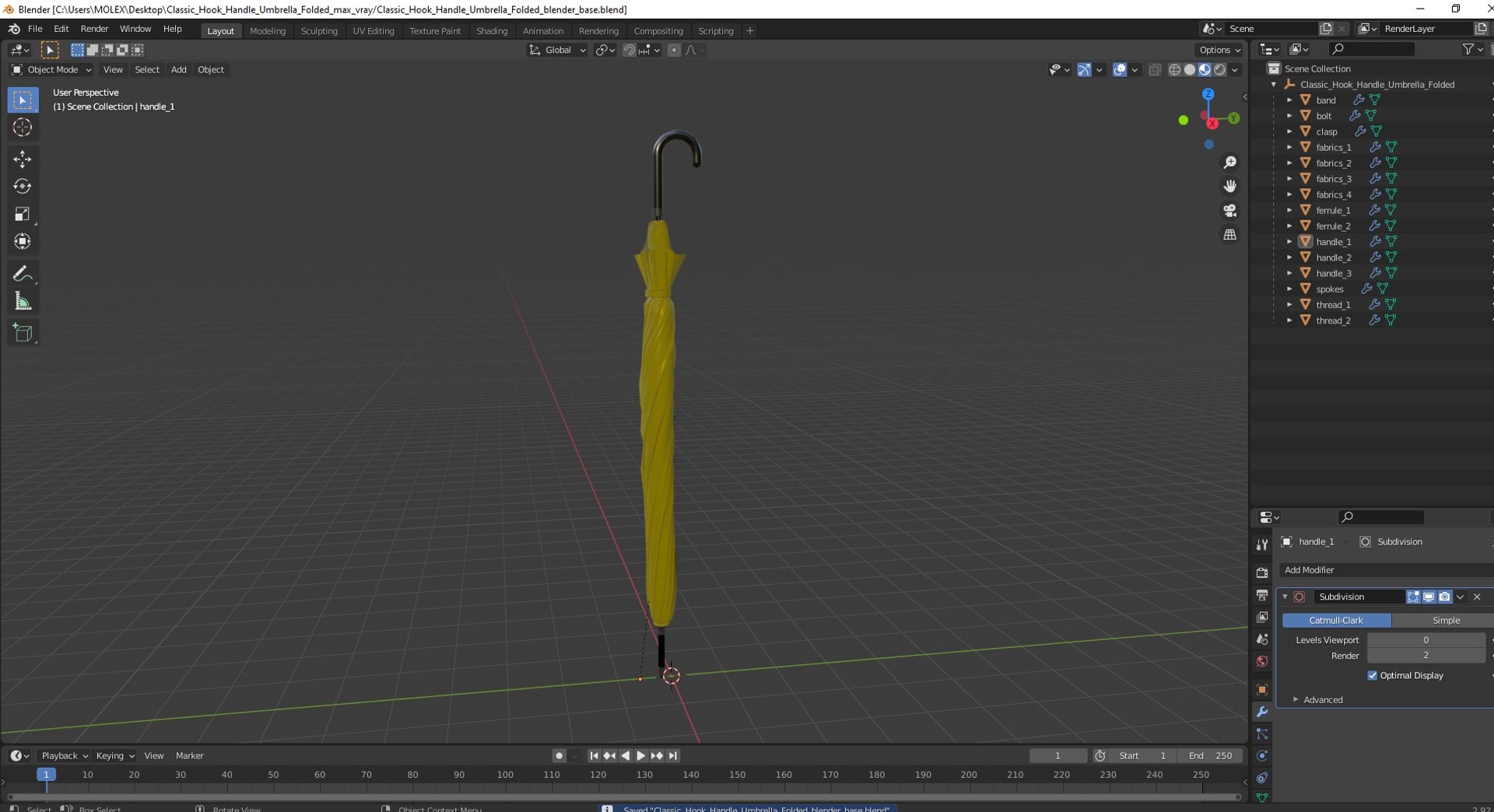Select Catmull-Clark subdivision type
Image resolution: width=1494 pixels, height=812 pixels.
click(1336, 621)
